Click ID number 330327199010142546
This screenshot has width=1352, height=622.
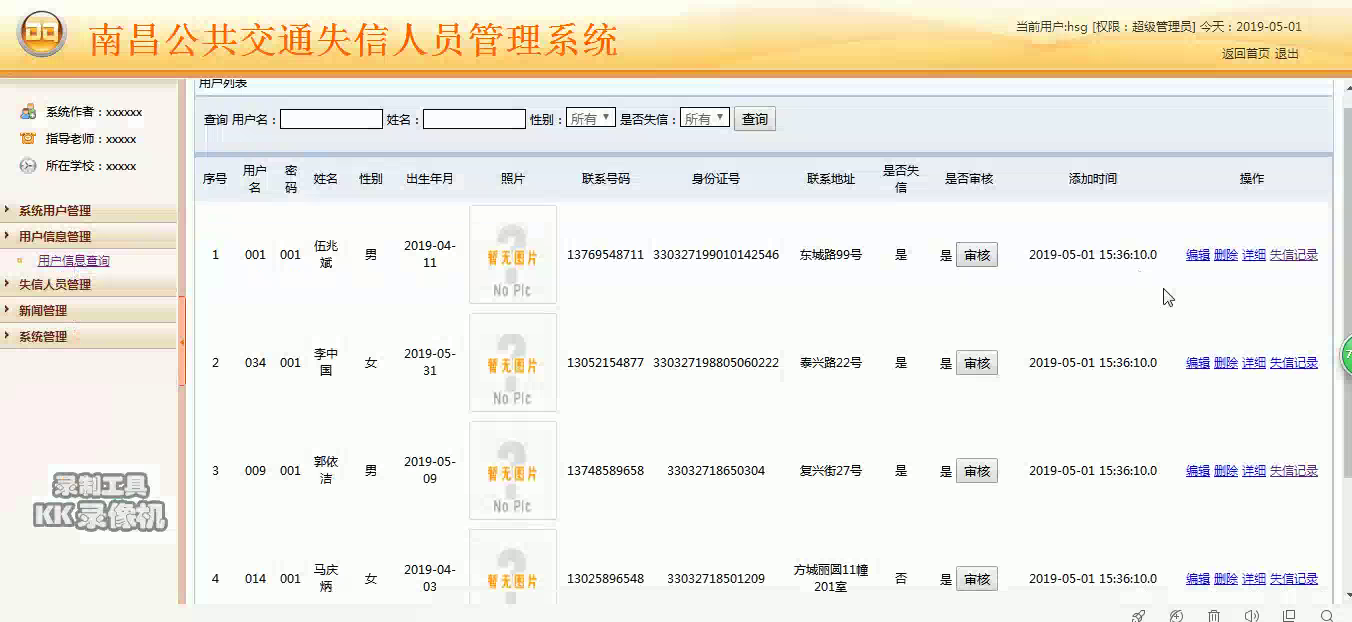716,255
